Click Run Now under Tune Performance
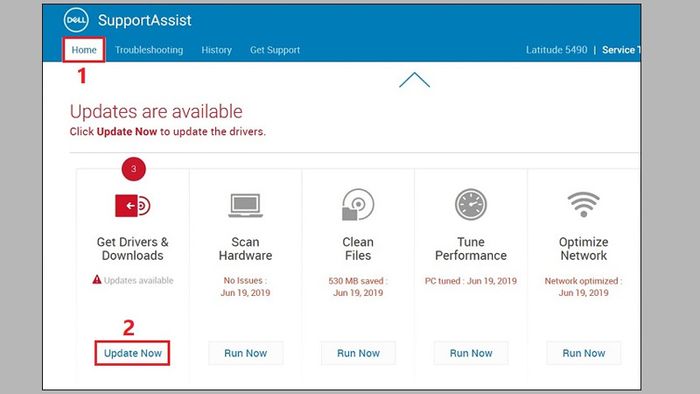Screen dimensions: 700x394 click(x=471, y=353)
